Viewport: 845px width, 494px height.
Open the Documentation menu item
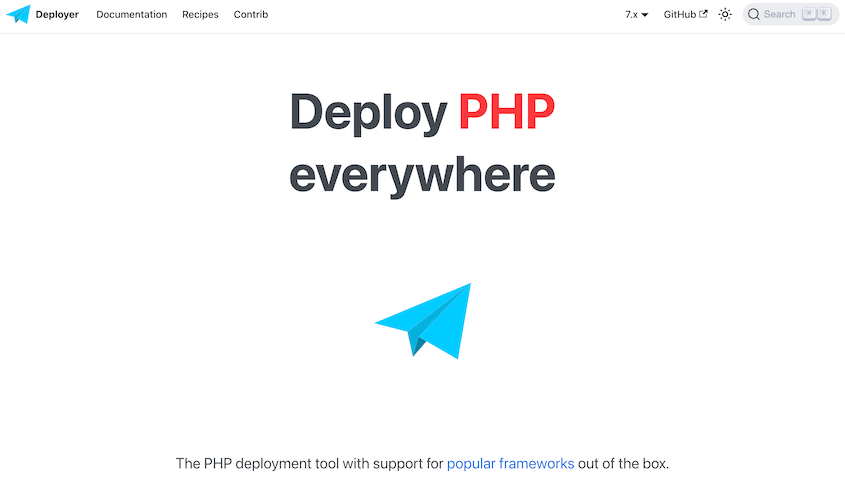click(x=131, y=15)
